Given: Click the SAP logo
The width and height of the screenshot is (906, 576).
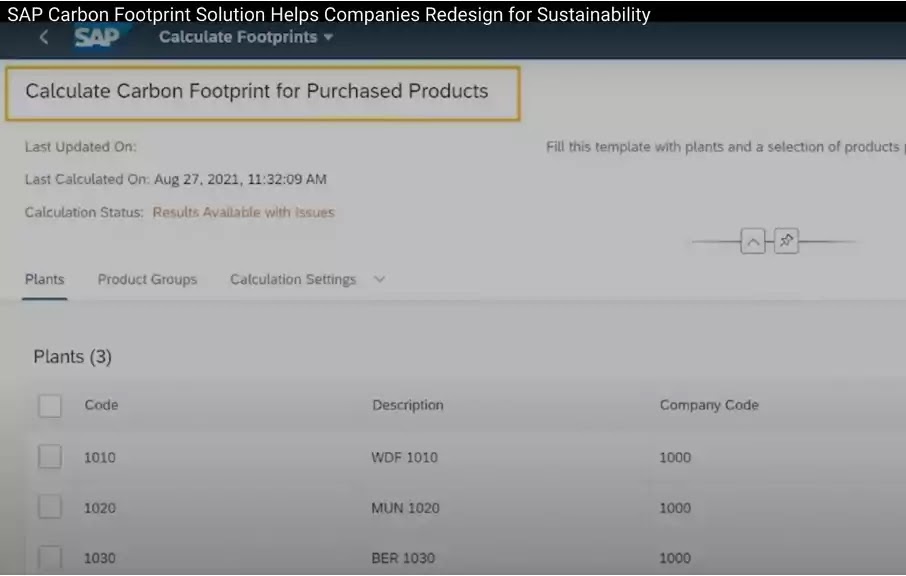Looking at the screenshot, I should (x=96, y=38).
